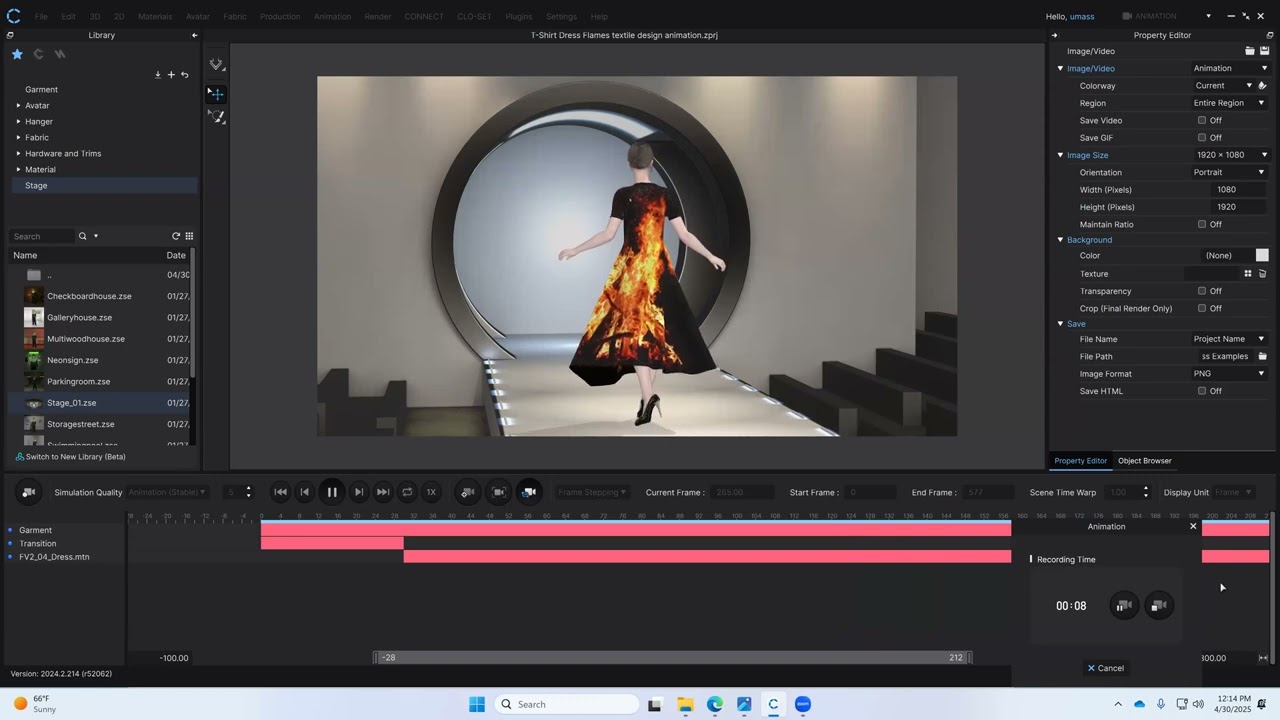Step to the next frame
This screenshot has width=1280, height=720.
point(359,492)
